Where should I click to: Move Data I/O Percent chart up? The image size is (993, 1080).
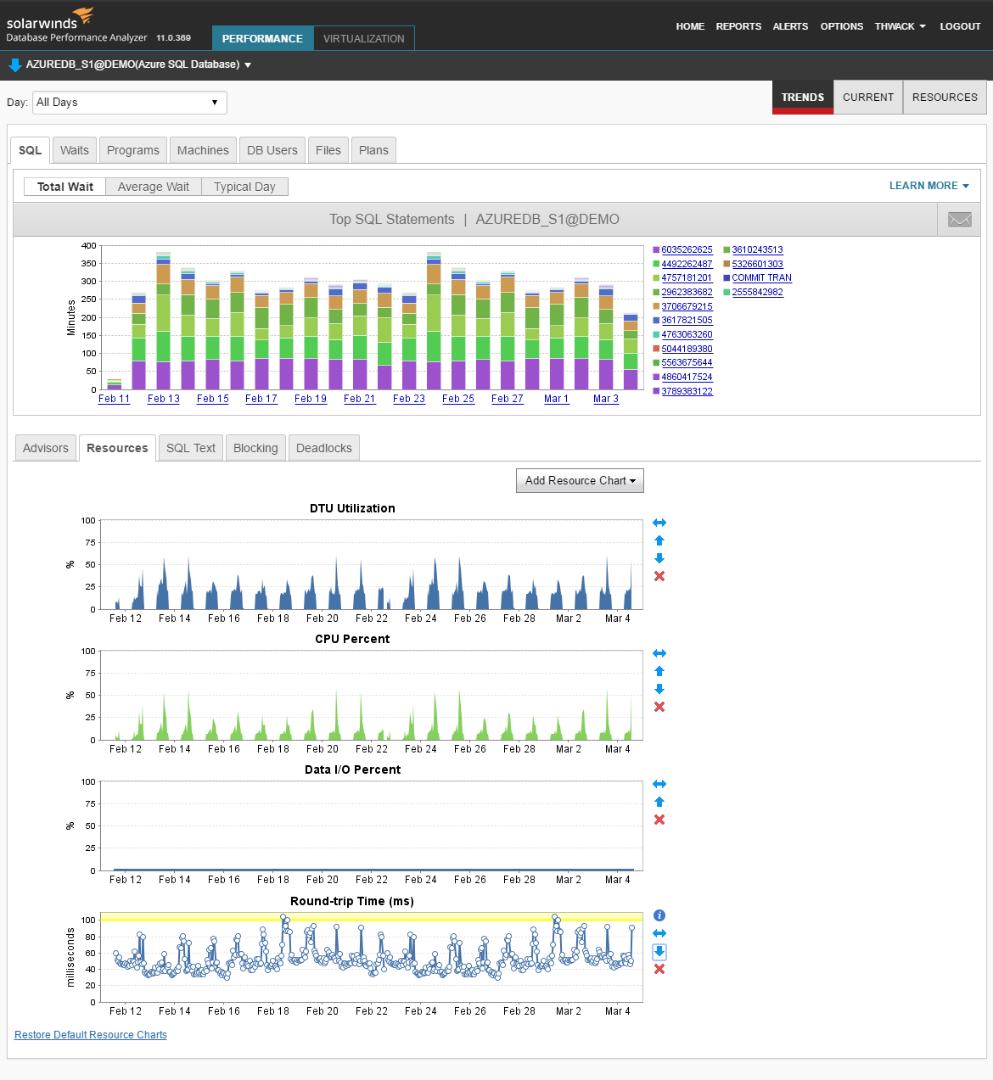[x=659, y=802]
